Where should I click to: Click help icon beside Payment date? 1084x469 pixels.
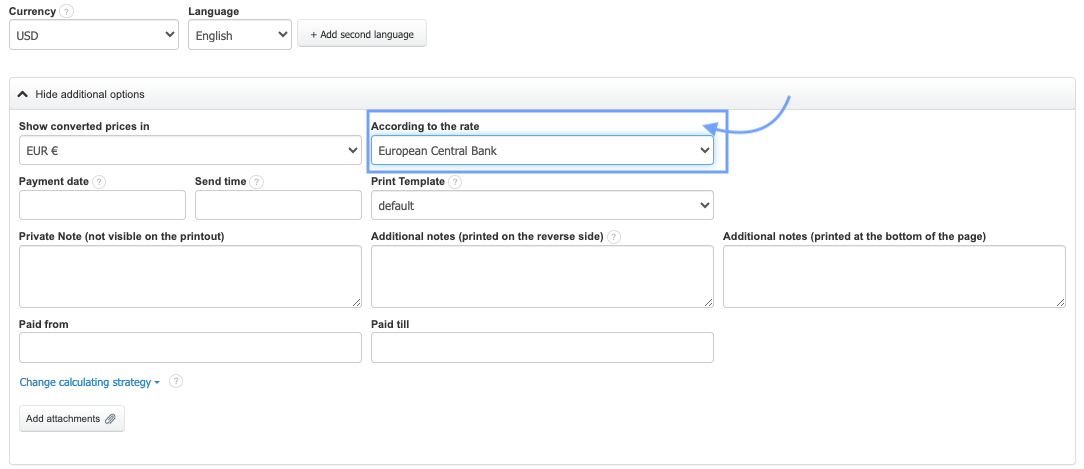coord(99,182)
